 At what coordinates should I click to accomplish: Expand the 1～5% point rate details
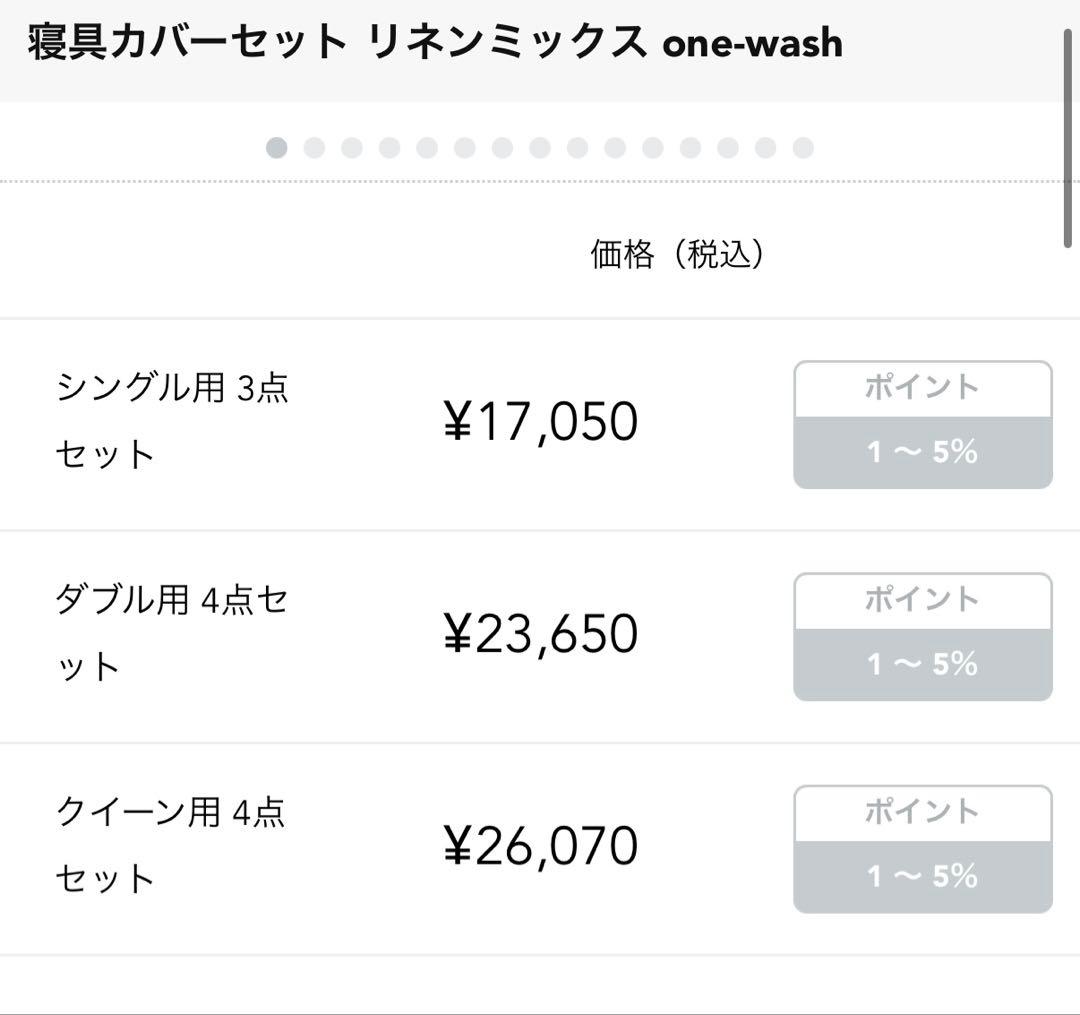[921, 451]
